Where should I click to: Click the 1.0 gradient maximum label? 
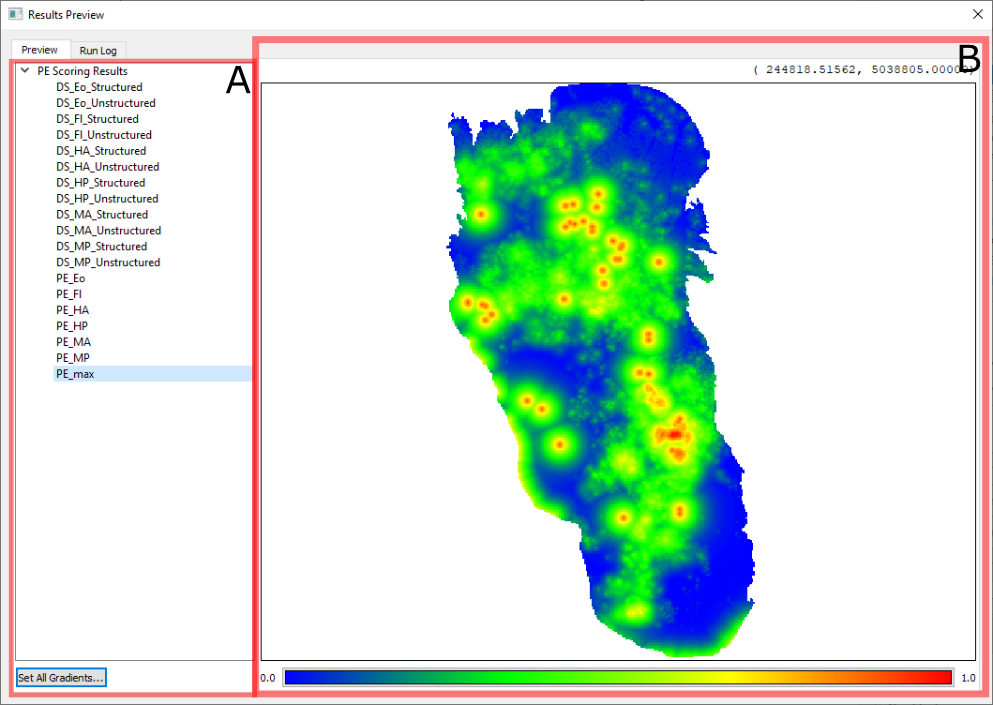[968, 678]
